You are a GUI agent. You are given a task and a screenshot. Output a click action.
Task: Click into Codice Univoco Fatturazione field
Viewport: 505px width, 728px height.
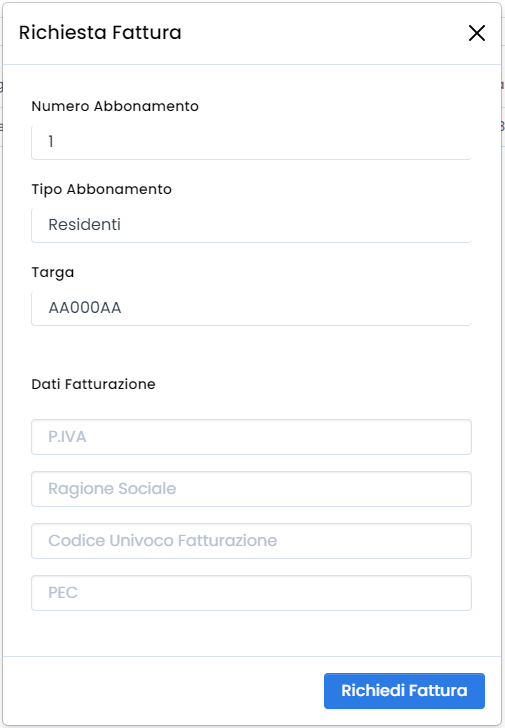(x=252, y=541)
